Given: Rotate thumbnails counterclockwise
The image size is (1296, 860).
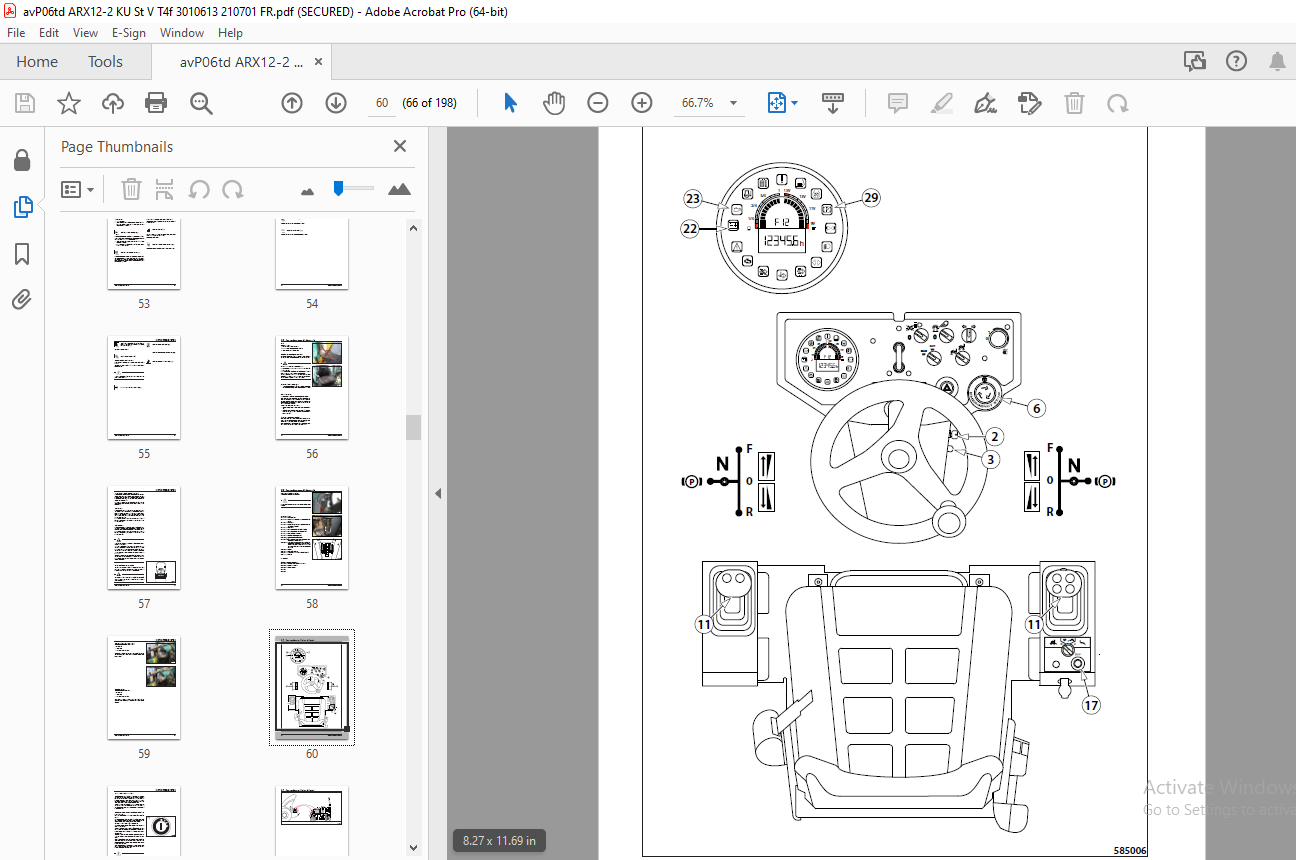Looking at the screenshot, I should pos(199,189).
